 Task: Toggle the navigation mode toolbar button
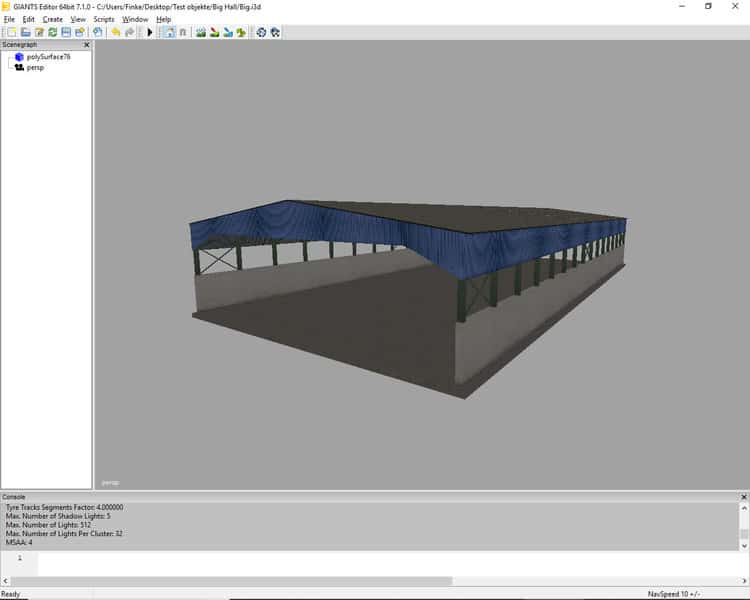[x=168, y=32]
